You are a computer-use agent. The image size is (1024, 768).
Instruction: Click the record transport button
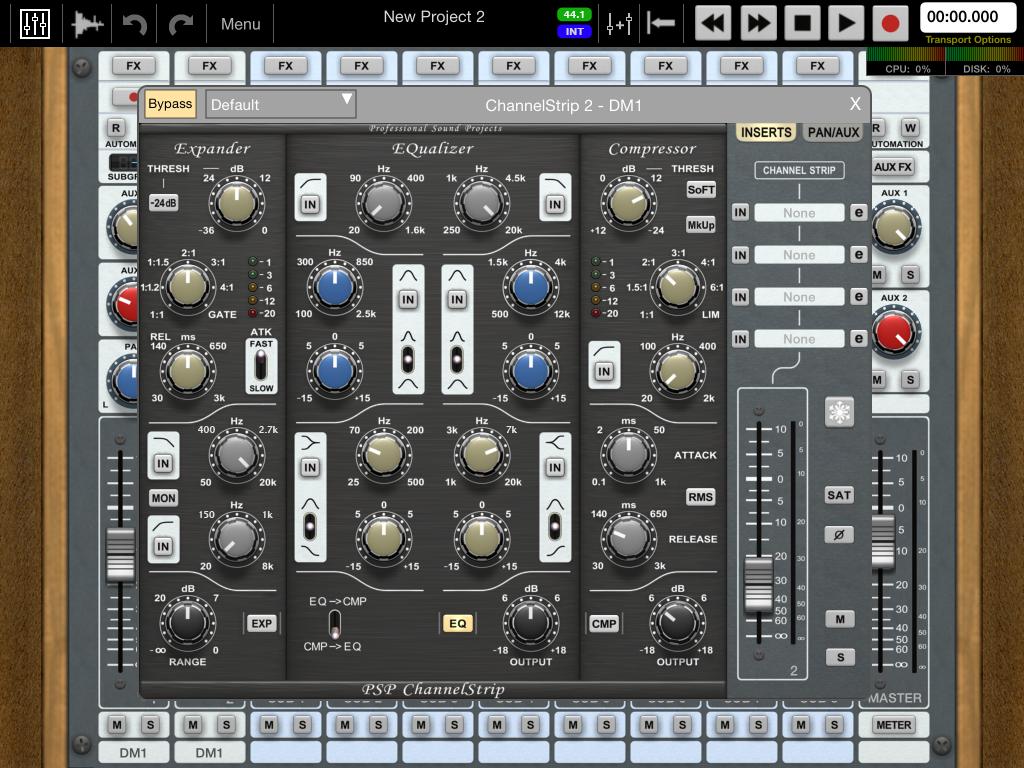coord(891,24)
